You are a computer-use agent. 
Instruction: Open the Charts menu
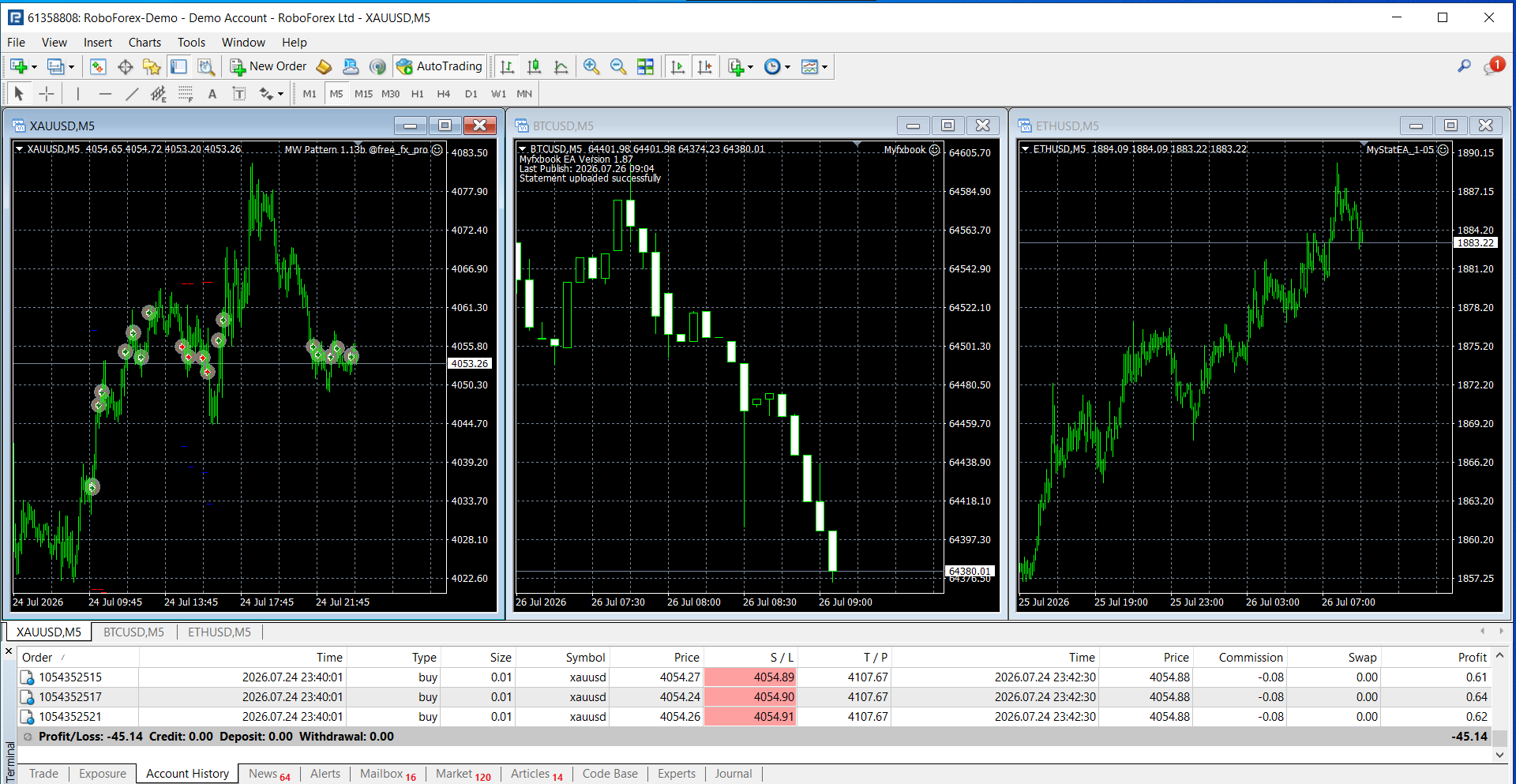[144, 43]
